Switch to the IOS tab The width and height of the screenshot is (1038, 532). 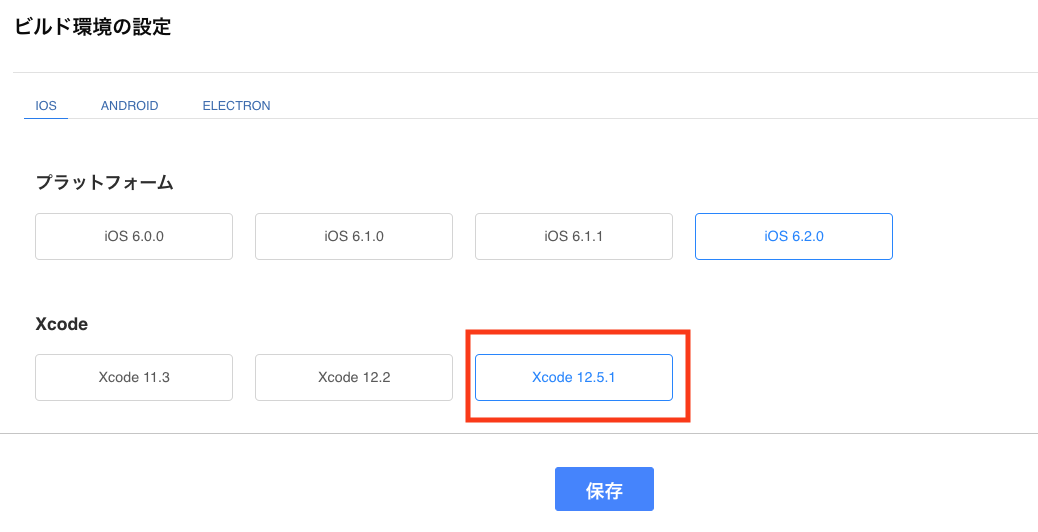(46, 106)
